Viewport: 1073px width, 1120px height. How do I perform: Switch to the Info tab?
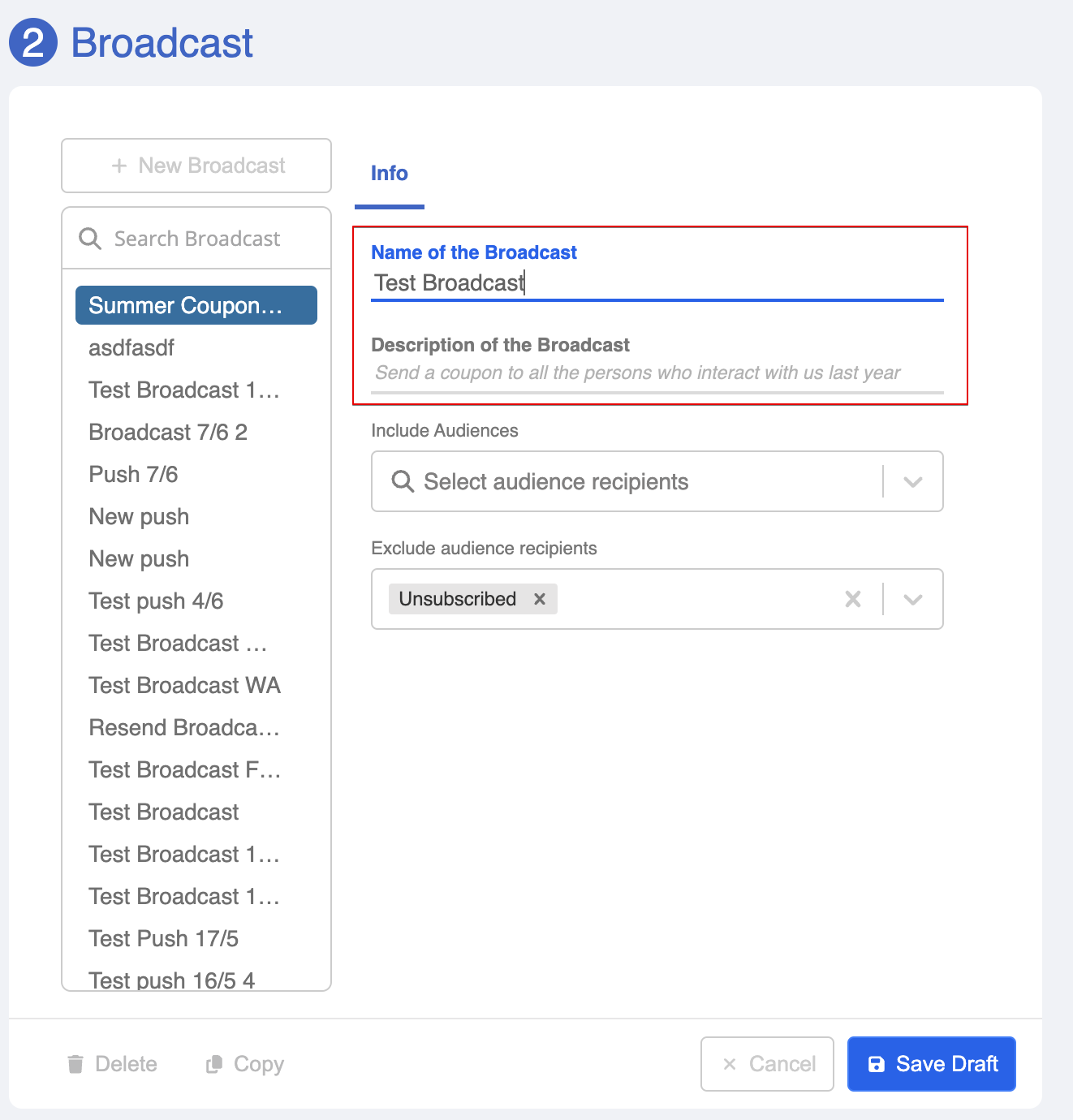coord(390,174)
